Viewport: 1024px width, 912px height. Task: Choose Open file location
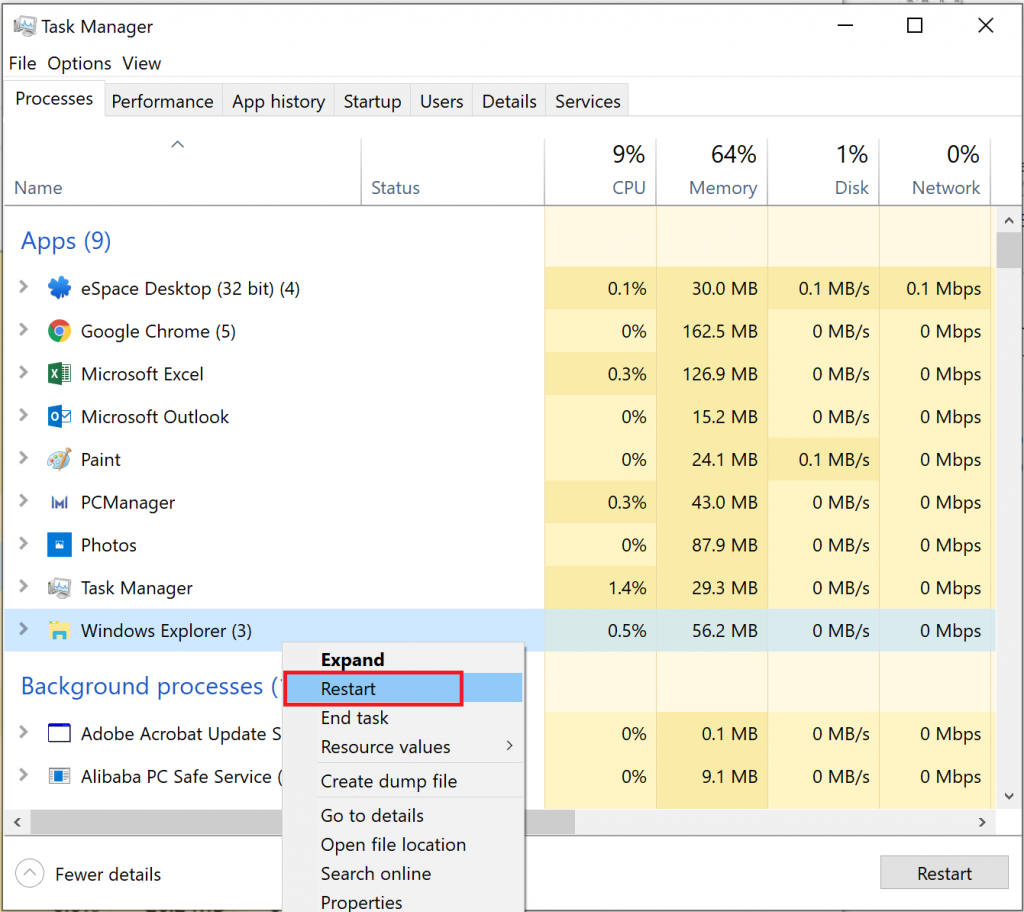pyautogui.click(x=404, y=845)
